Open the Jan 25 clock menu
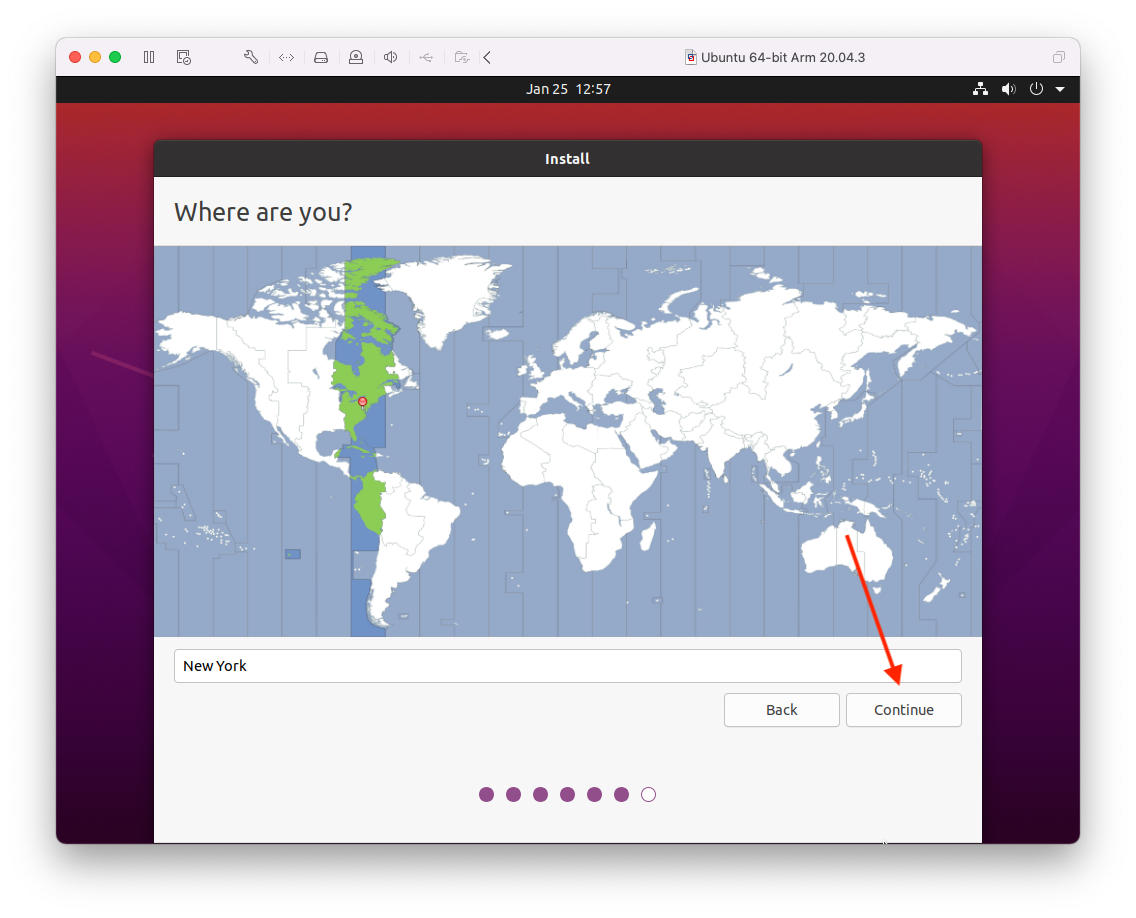 (x=568, y=89)
